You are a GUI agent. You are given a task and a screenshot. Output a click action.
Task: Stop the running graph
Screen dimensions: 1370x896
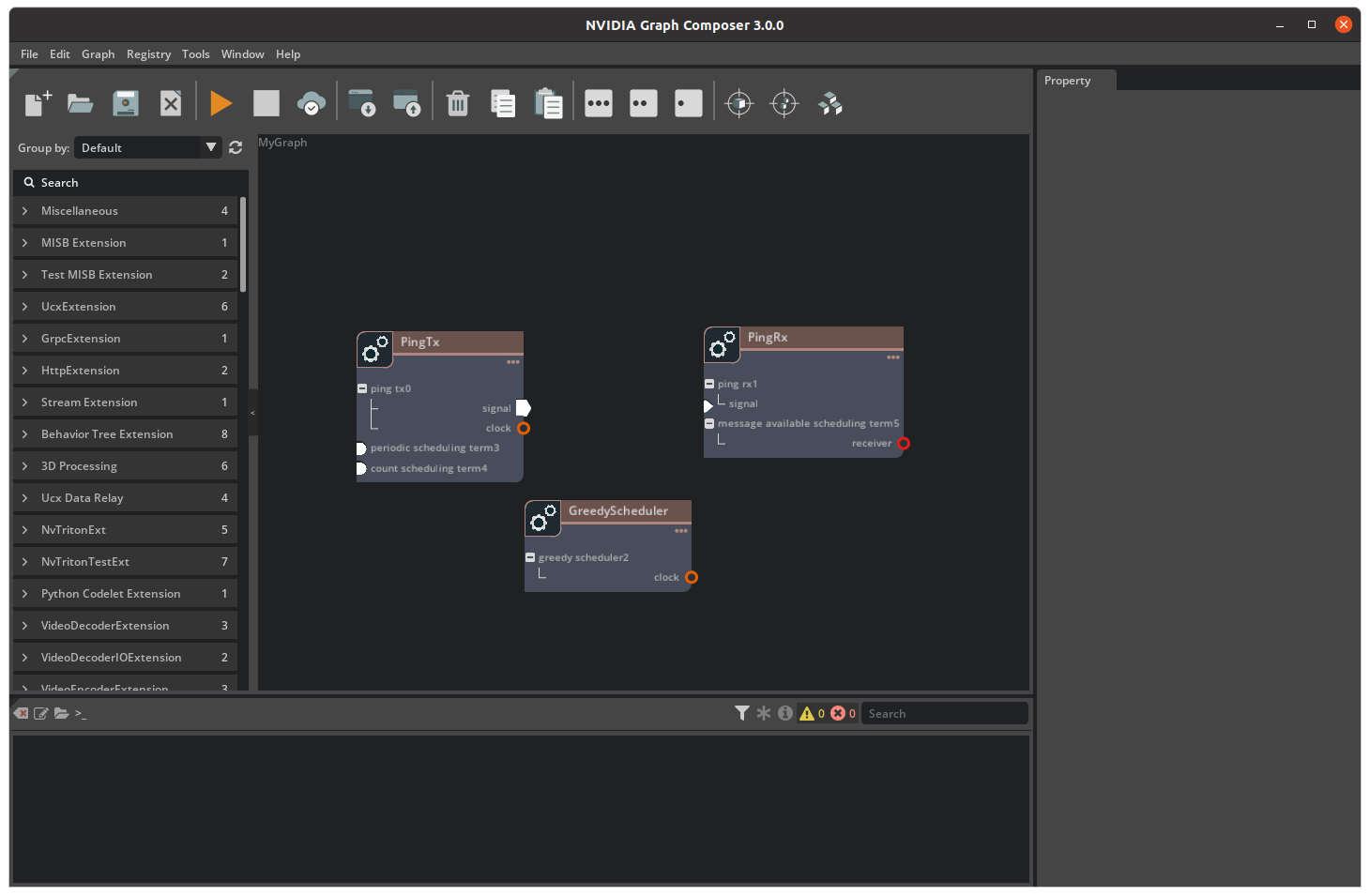coord(266,103)
